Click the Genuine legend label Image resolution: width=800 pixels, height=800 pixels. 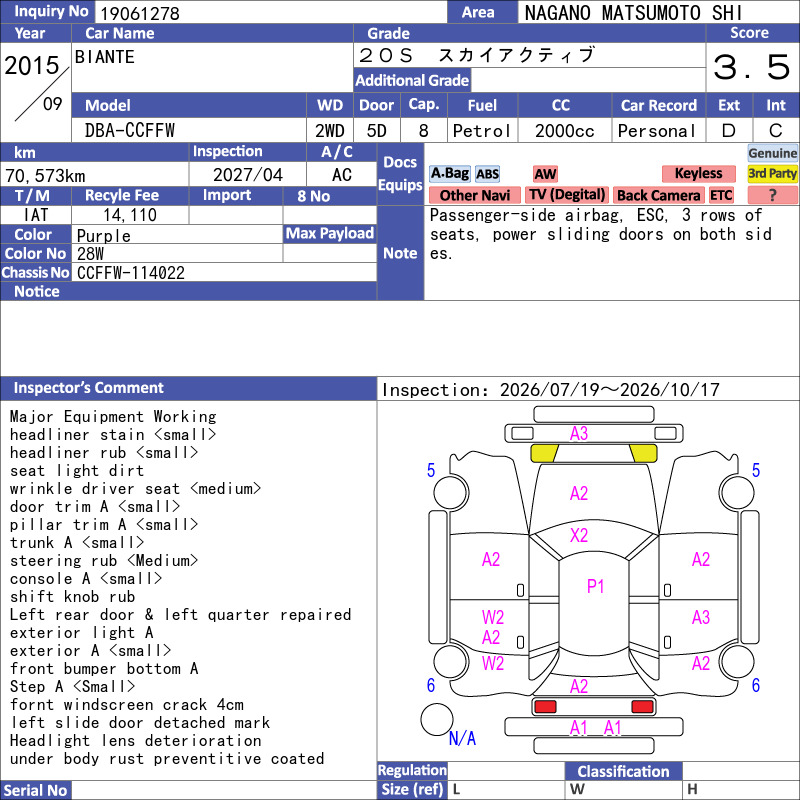tap(772, 153)
